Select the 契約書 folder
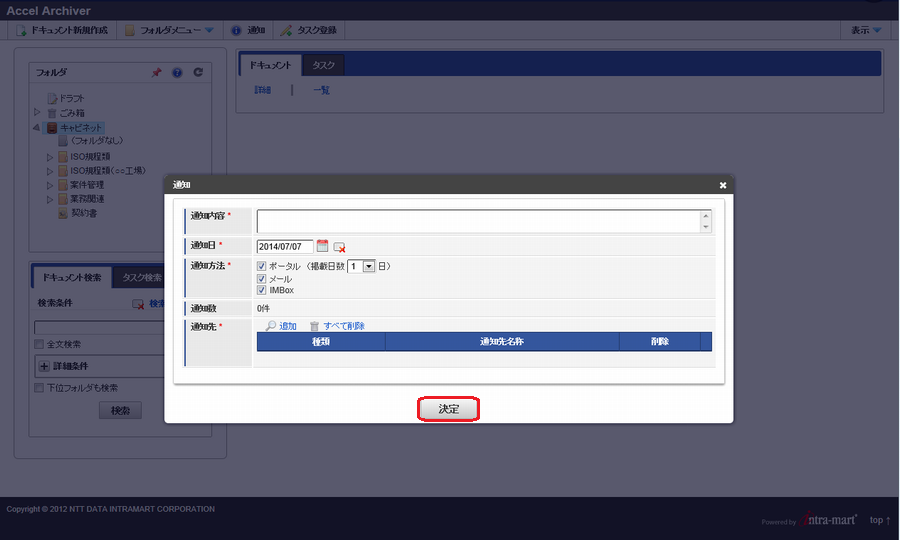Viewport: 900px width, 540px height. point(84,213)
